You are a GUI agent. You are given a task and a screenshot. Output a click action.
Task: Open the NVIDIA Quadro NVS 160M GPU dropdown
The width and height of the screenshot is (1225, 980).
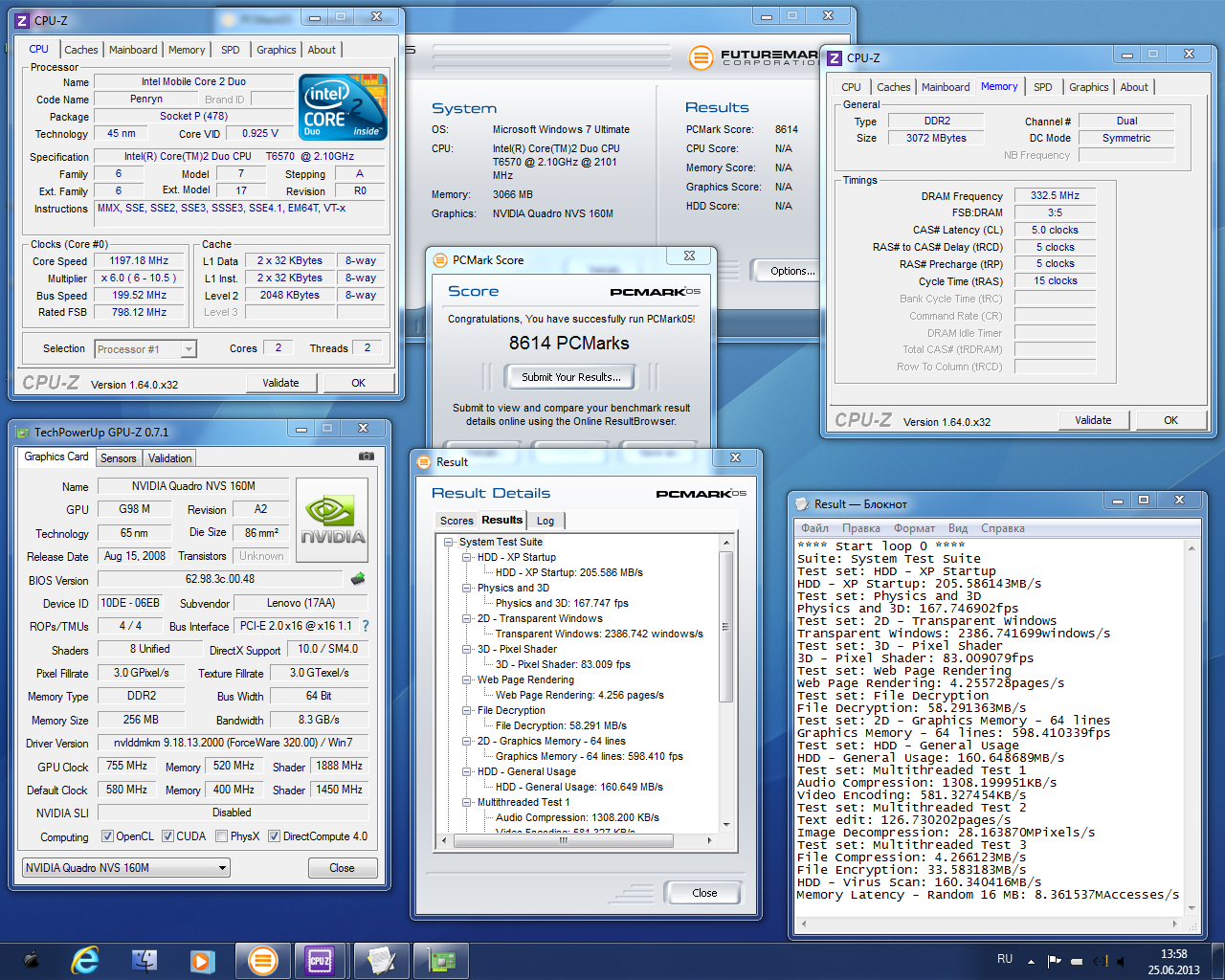(126, 868)
